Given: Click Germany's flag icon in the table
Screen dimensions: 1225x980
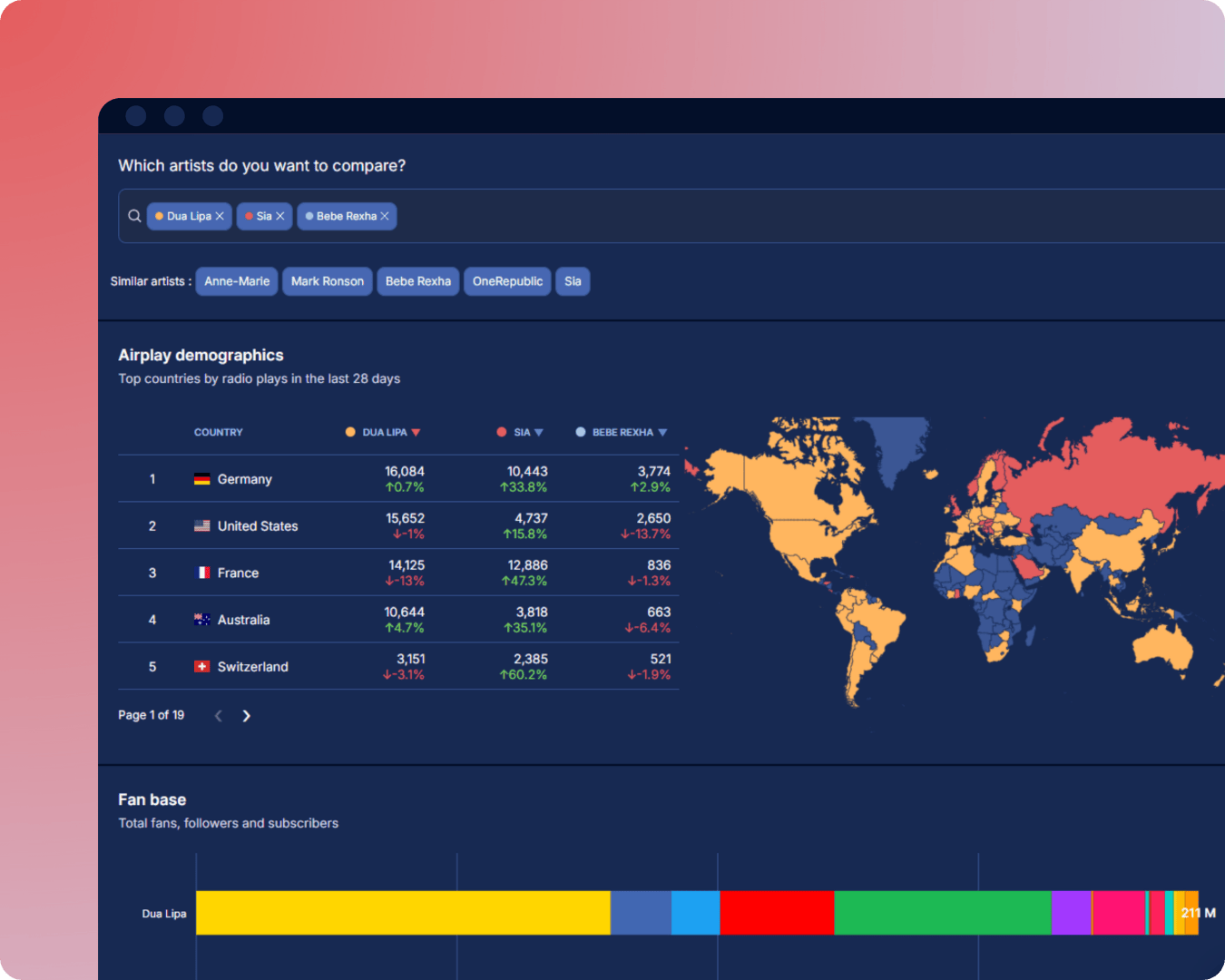Looking at the screenshot, I should click(x=201, y=478).
